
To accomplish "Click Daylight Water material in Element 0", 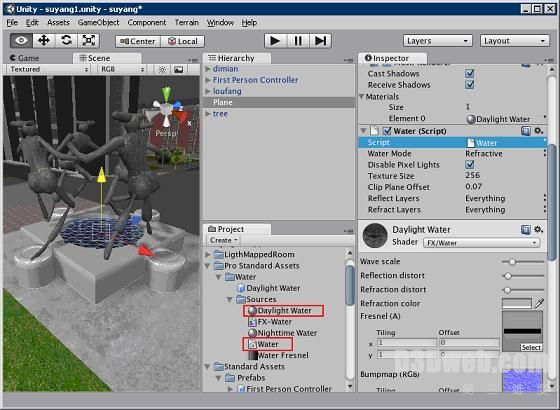I will pyautogui.click(x=504, y=119).
